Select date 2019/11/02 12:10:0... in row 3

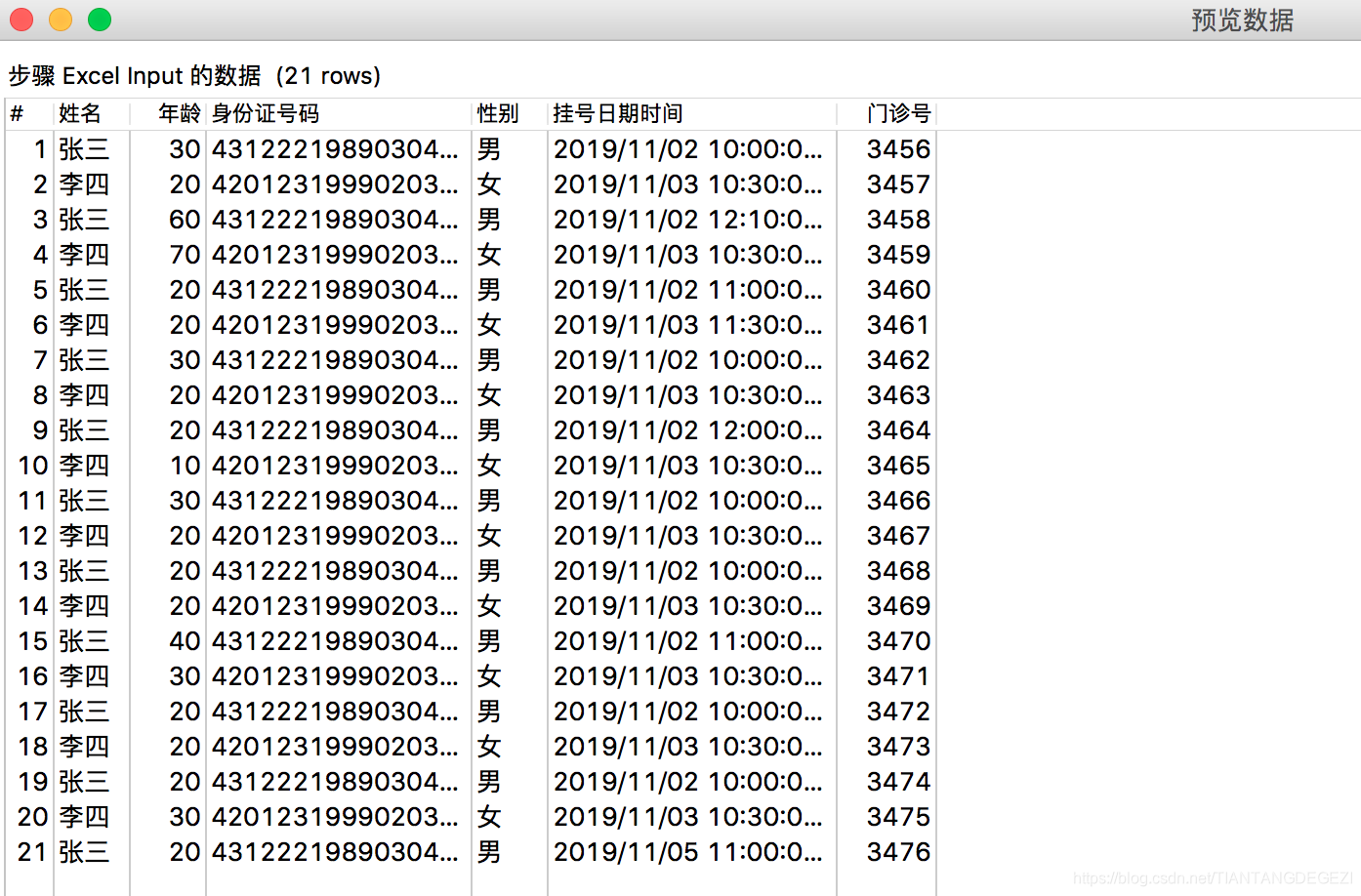click(x=688, y=220)
